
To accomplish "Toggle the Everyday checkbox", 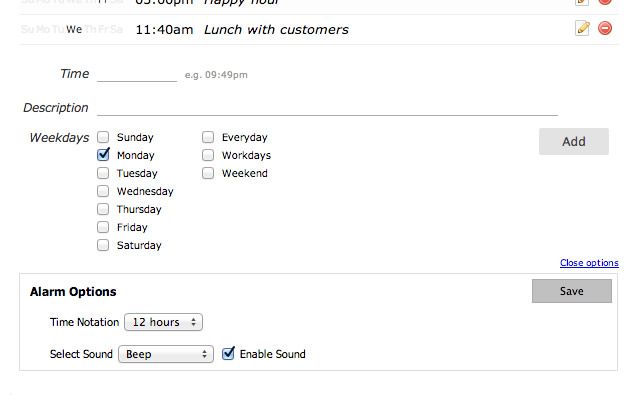I will tap(208, 138).
